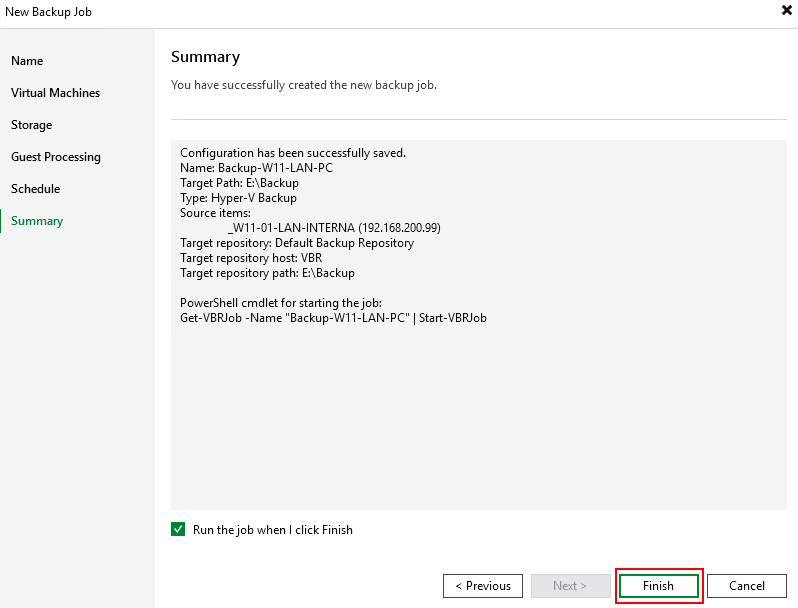Click the 'Run the job when I click Finish' label
Image resolution: width=798 pixels, height=608 pixels.
(x=273, y=530)
